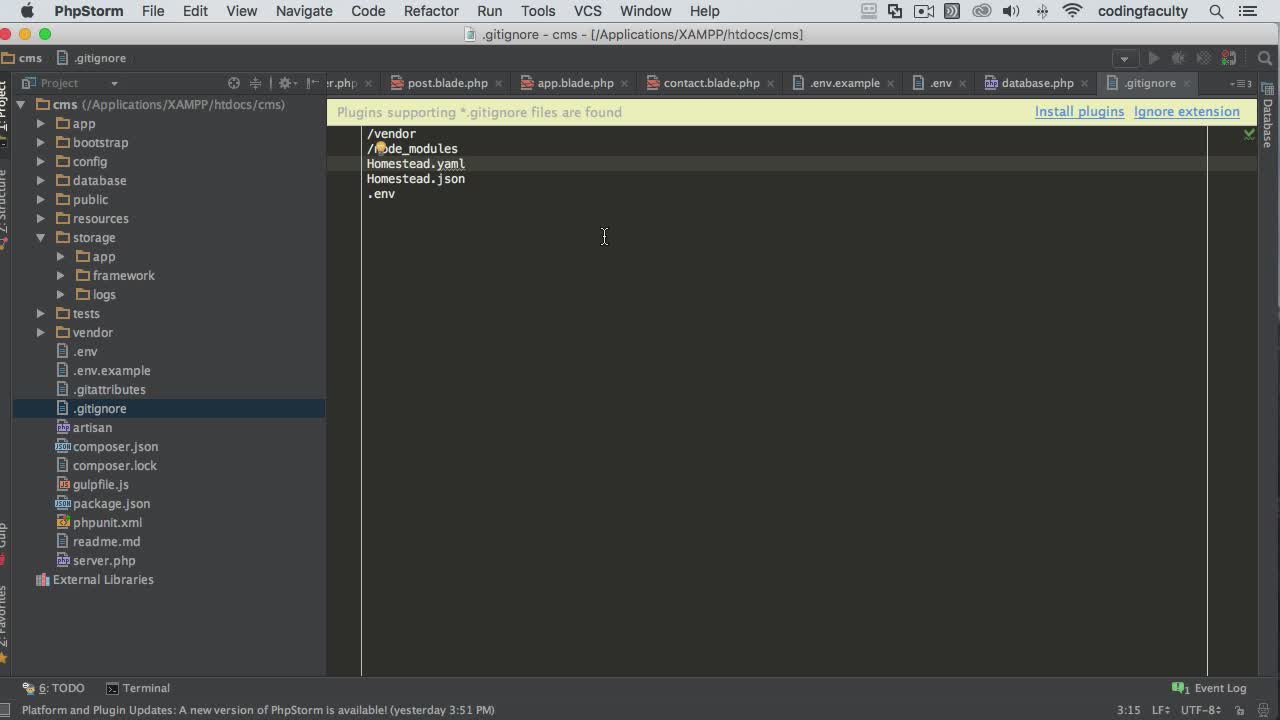Click the Ignore extension link

(1187, 112)
